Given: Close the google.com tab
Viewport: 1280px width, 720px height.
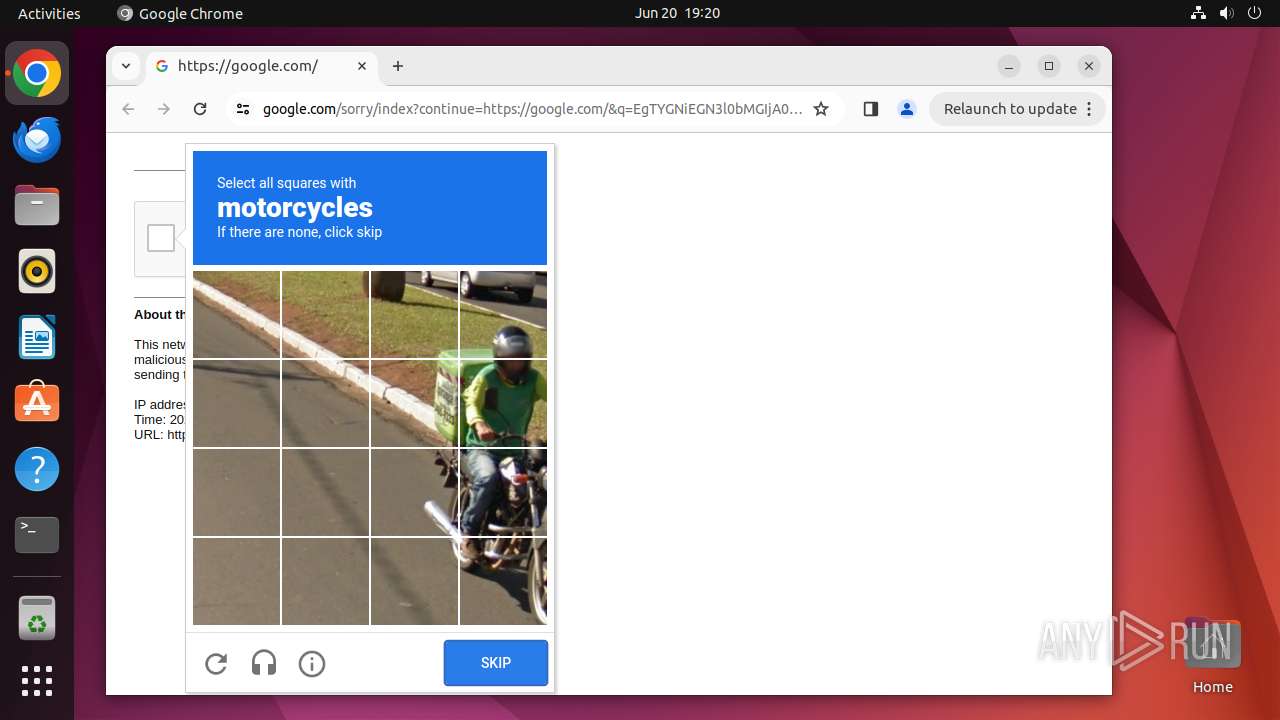Looking at the screenshot, I should click(x=362, y=66).
